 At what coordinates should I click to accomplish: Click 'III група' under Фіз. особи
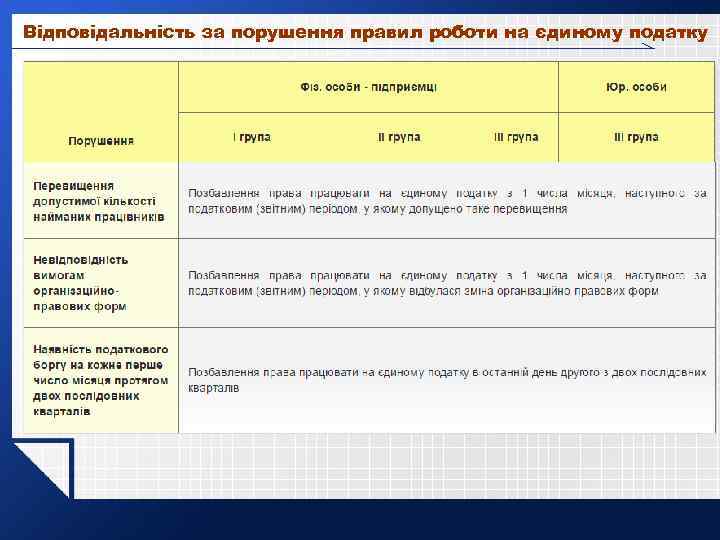click(516, 137)
